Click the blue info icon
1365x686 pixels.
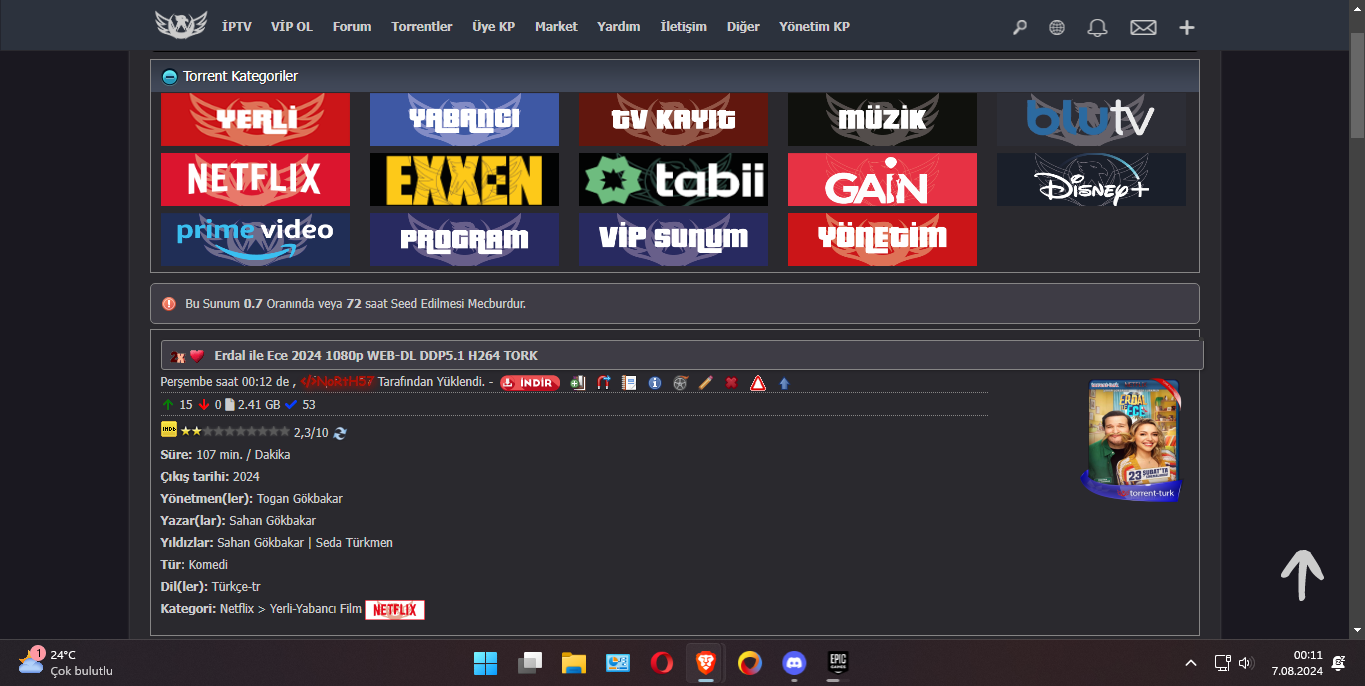(655, 383)
